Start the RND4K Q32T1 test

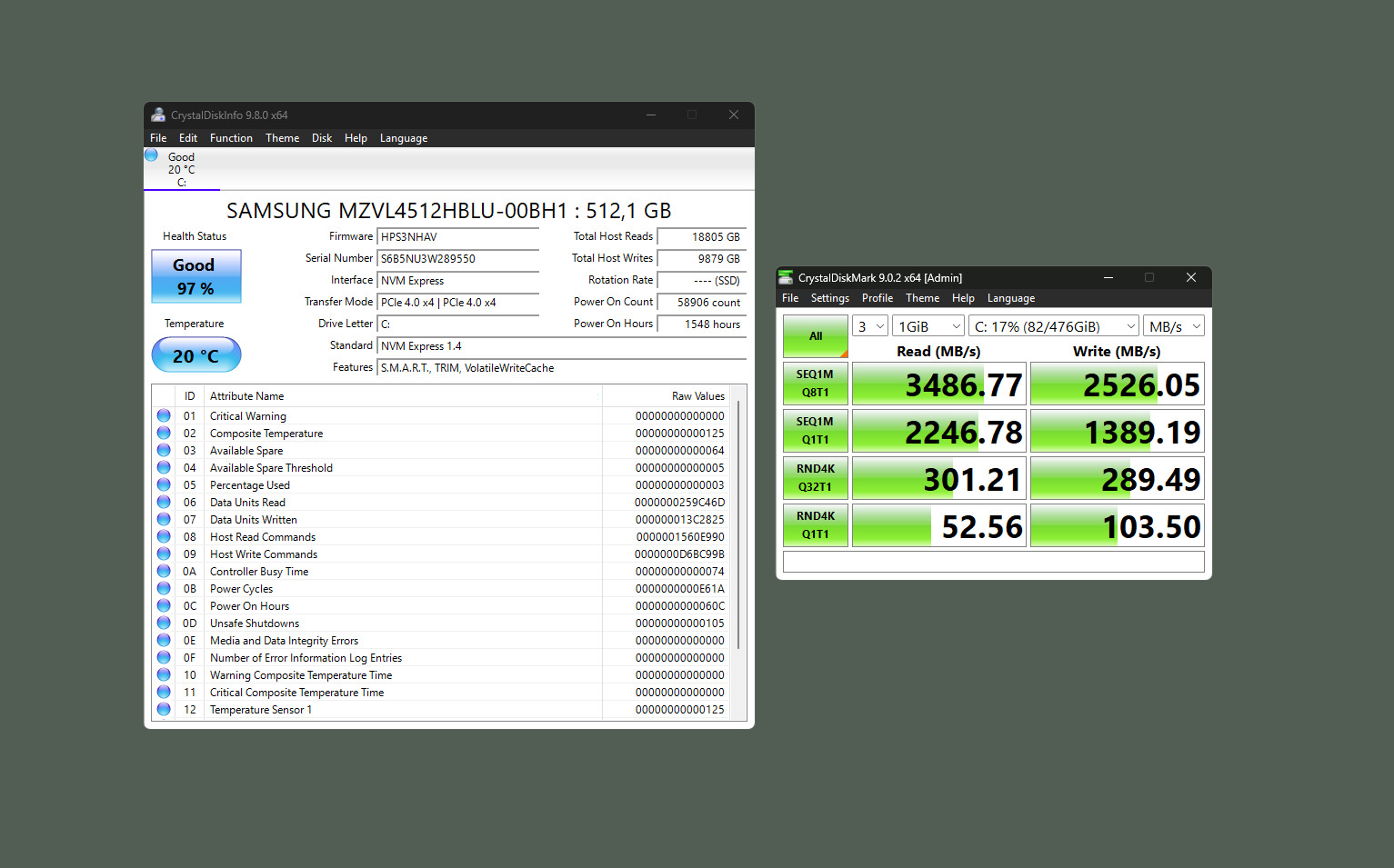point(816,478)
